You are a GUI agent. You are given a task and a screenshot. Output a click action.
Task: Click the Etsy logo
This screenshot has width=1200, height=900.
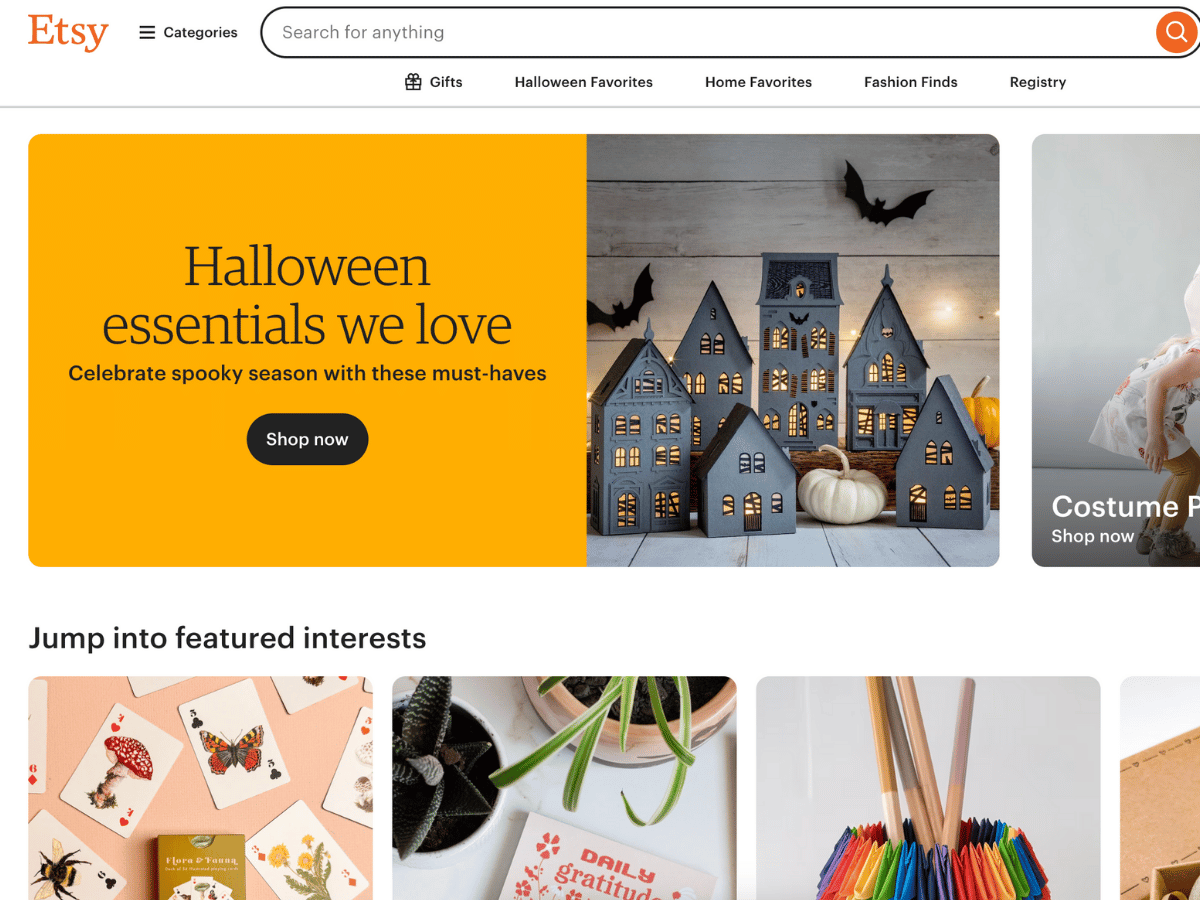68,32
